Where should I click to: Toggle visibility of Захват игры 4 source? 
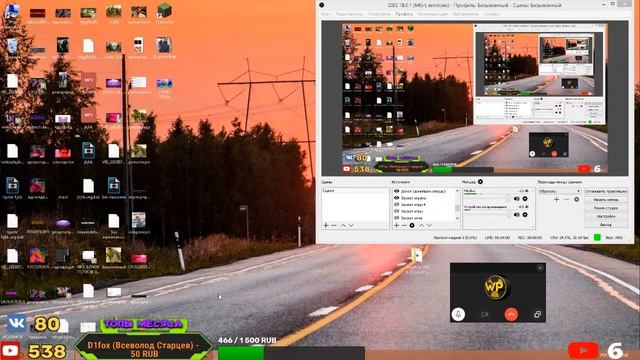click(396, 204)
